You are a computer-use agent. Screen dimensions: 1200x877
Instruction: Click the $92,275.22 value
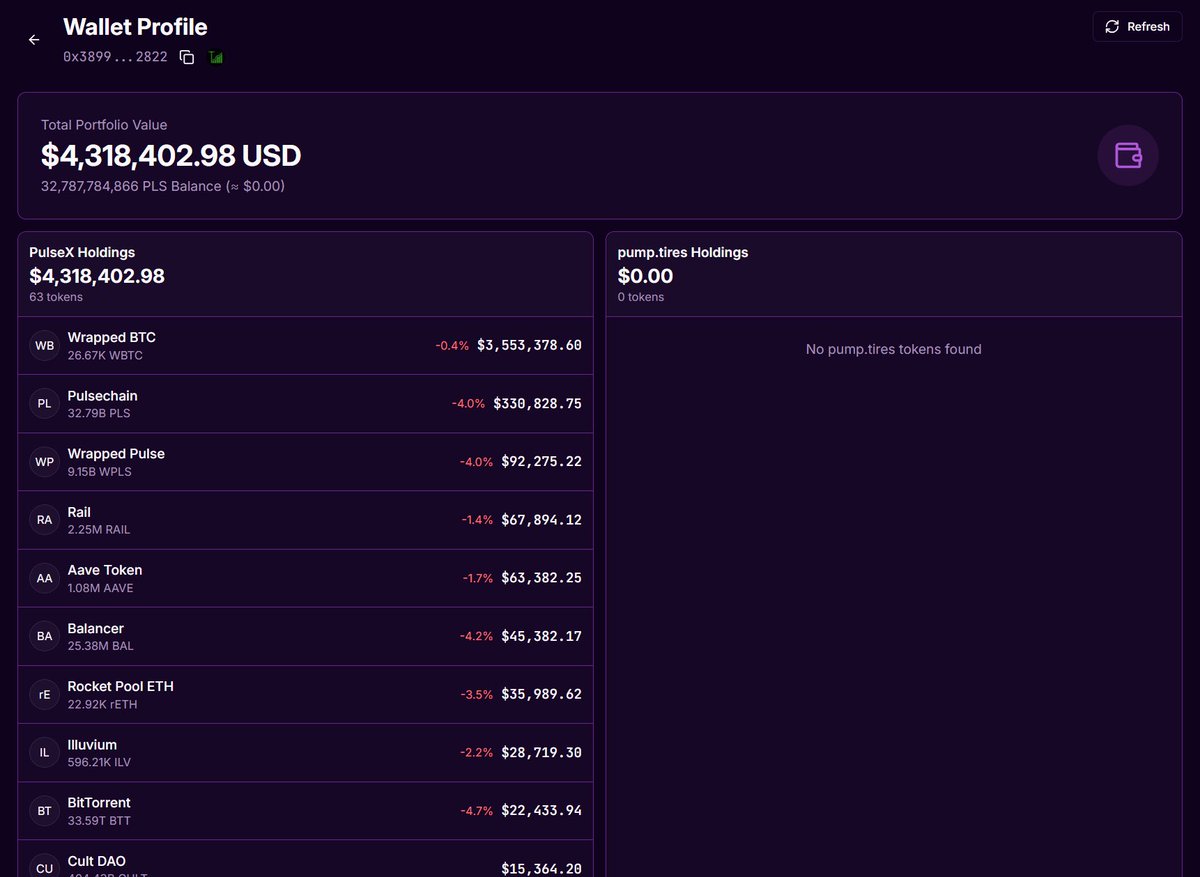[541, 461]
